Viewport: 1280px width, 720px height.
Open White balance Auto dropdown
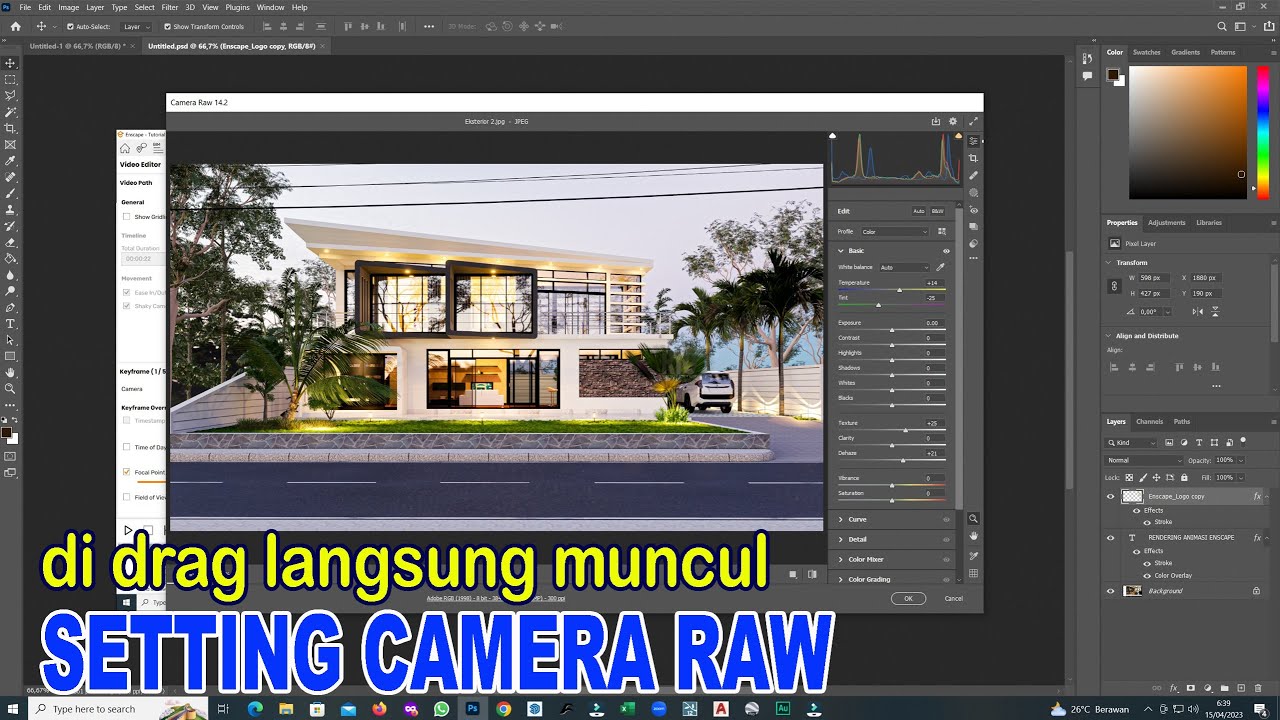(904, 267)
